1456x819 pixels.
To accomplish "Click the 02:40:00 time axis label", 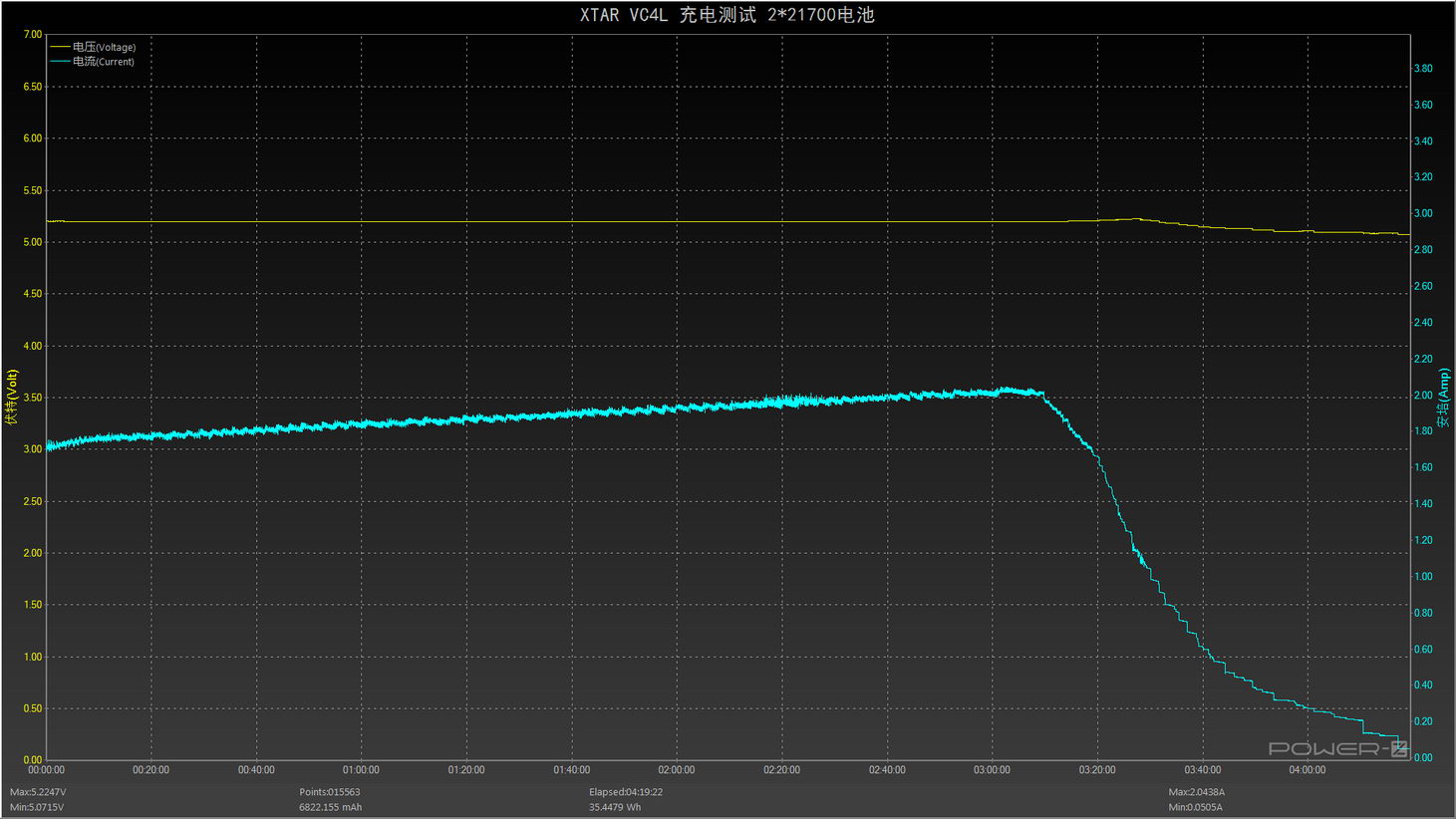I will [887, 770].
